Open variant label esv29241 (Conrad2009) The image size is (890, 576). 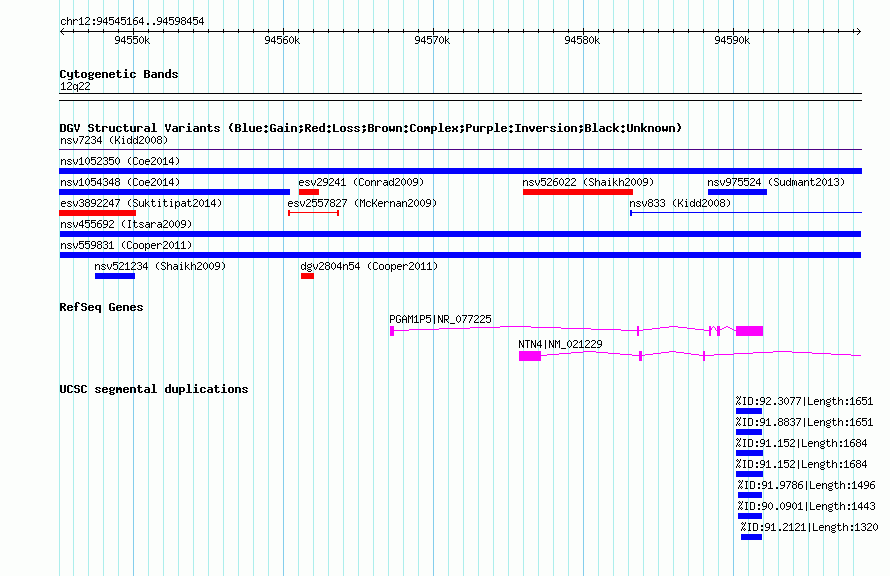[x=361, y=182]
